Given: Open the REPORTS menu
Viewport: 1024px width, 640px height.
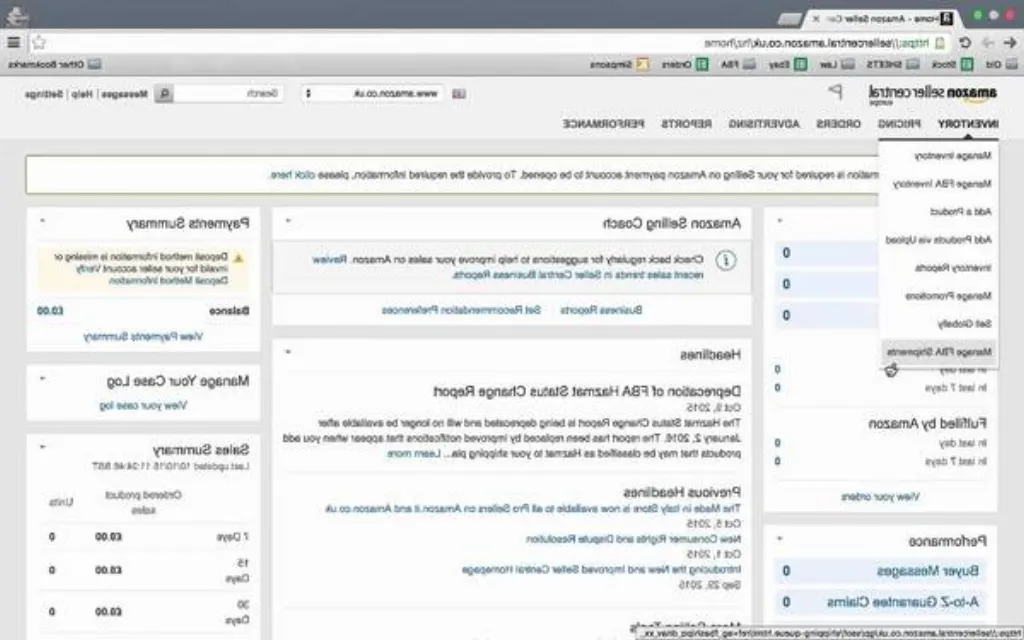Looking at the screenshot, I should point(686,123).
